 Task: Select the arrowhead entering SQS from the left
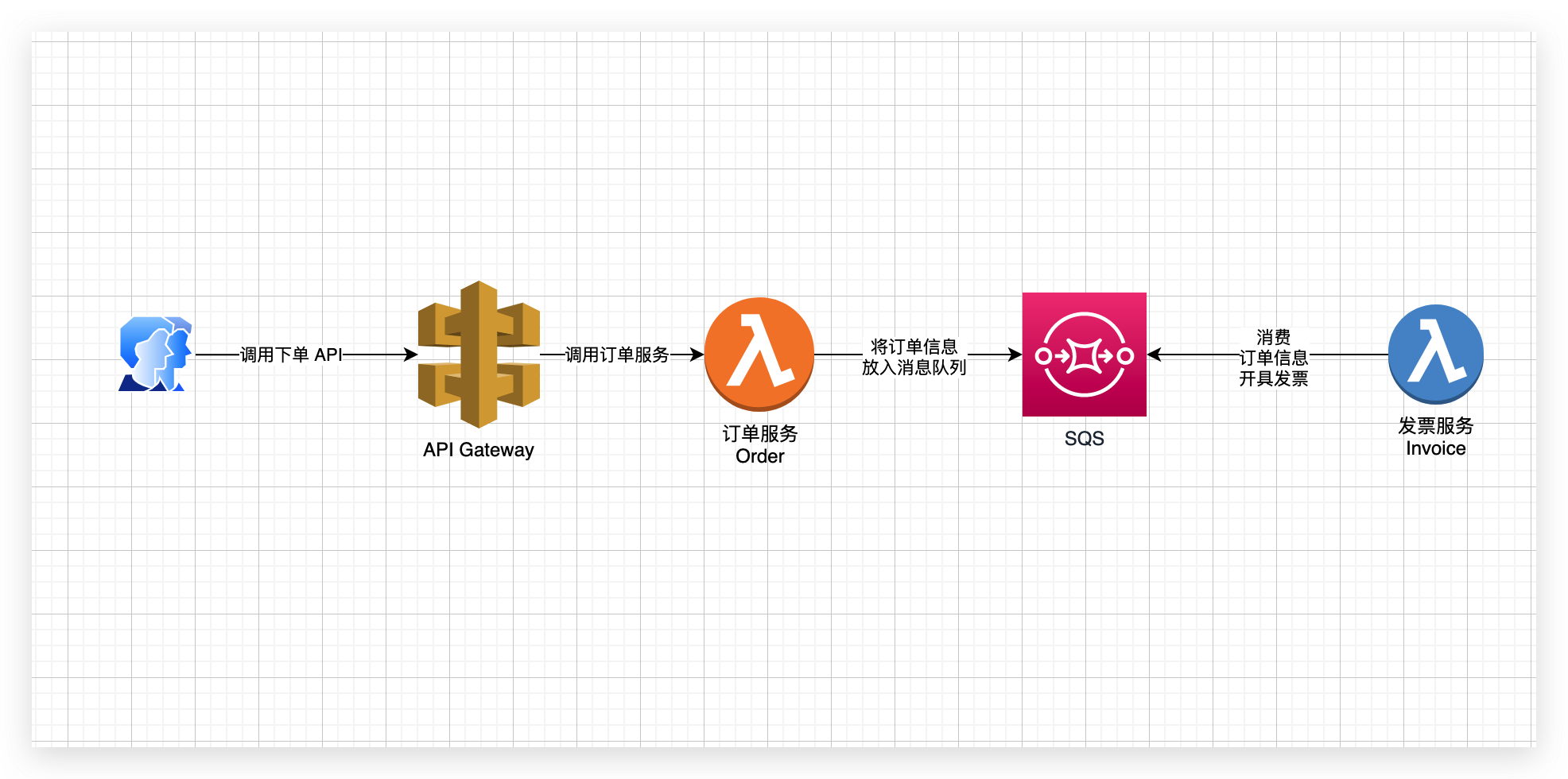(x=1015, y=355)
